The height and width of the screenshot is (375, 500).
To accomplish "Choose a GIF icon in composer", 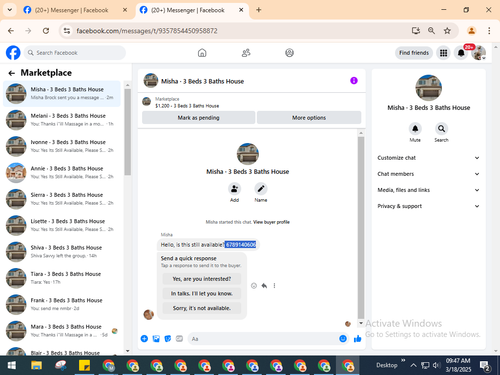I will point(179,339).
